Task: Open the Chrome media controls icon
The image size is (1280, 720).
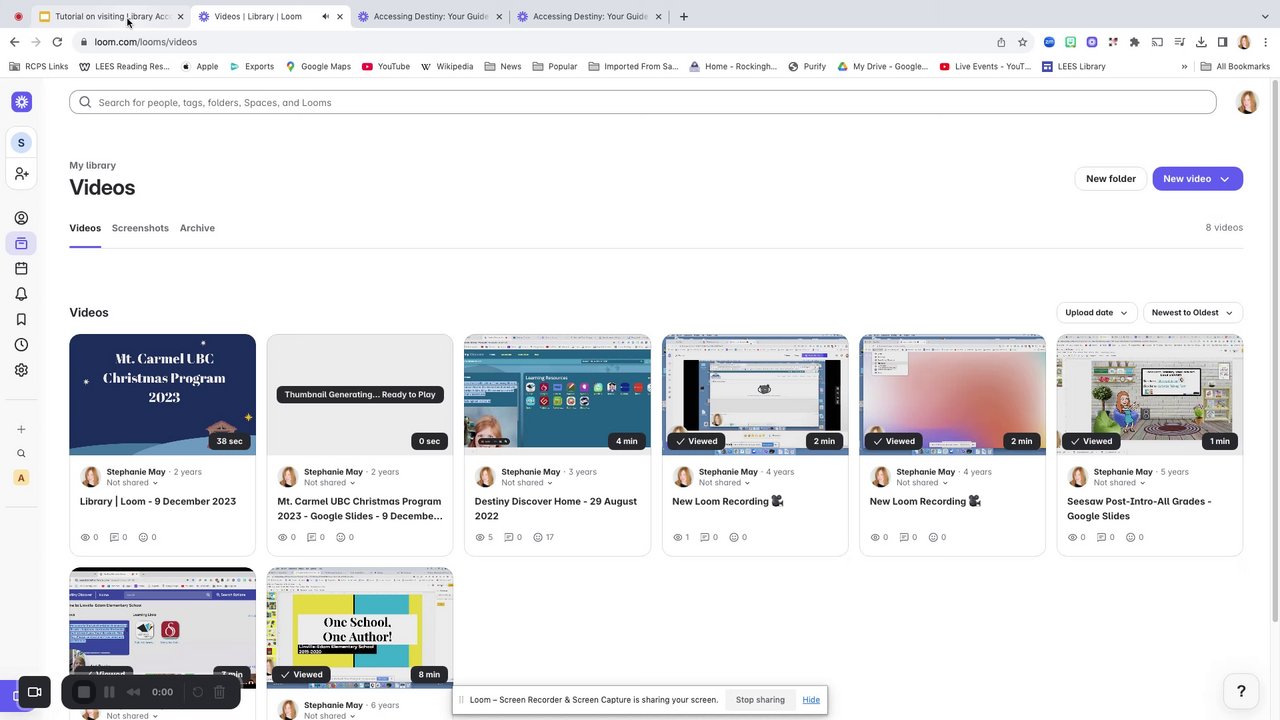Action: click(x=1179, y=42)
